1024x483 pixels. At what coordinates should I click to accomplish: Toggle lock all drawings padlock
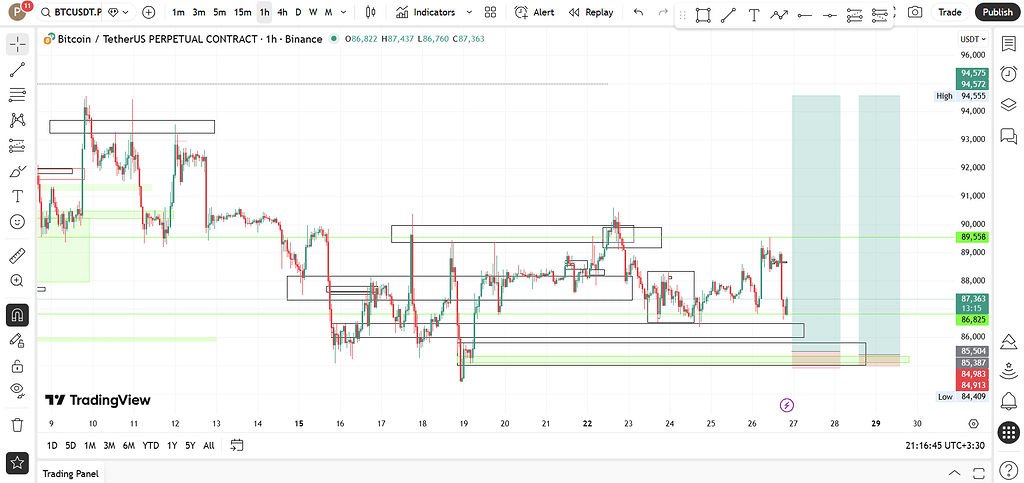click(x=17, y=366)
